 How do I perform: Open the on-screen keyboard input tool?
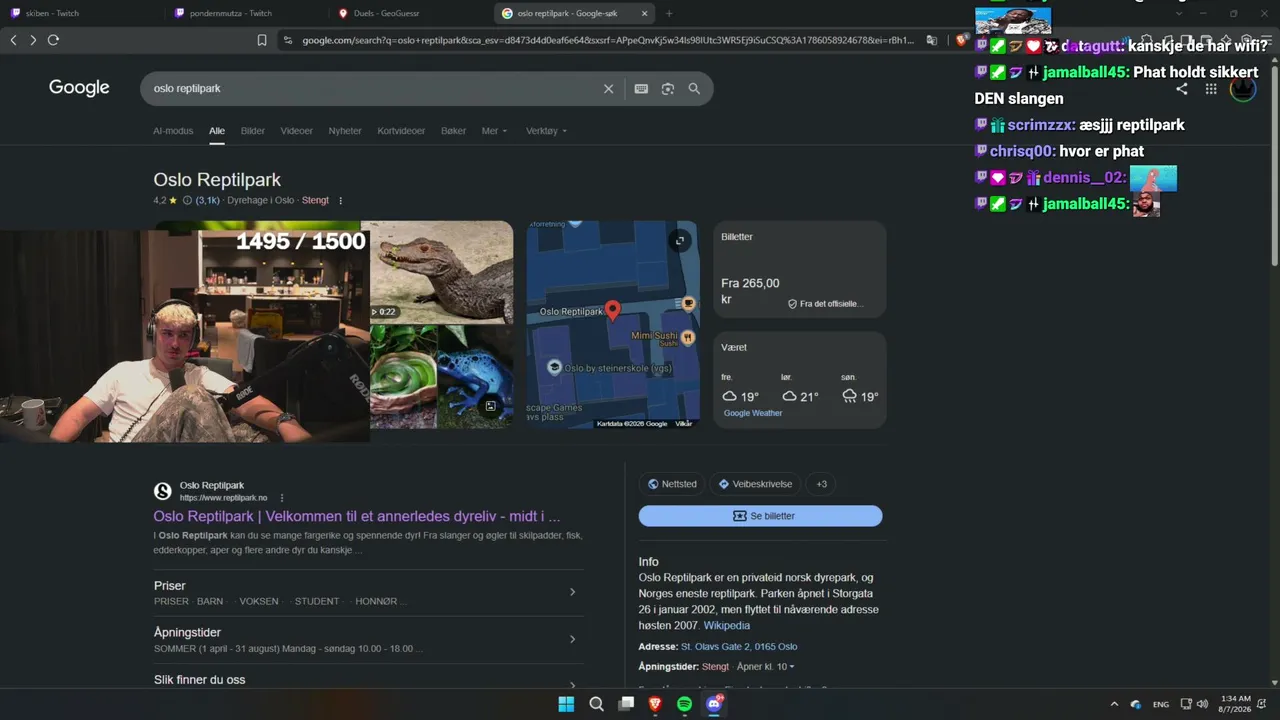(641, 89)
